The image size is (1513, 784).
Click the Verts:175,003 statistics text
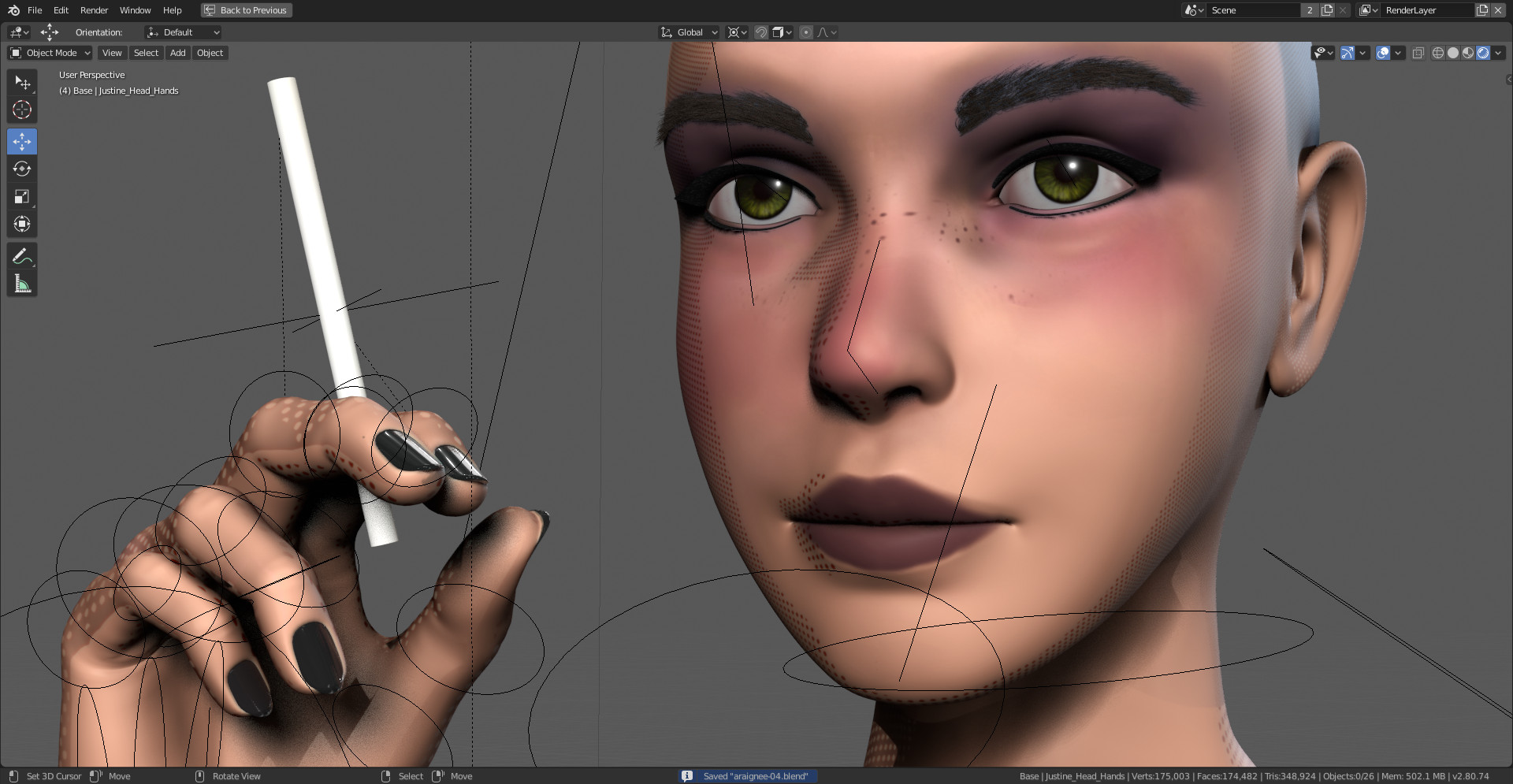pyautogui.click(x=1161, y=776)
